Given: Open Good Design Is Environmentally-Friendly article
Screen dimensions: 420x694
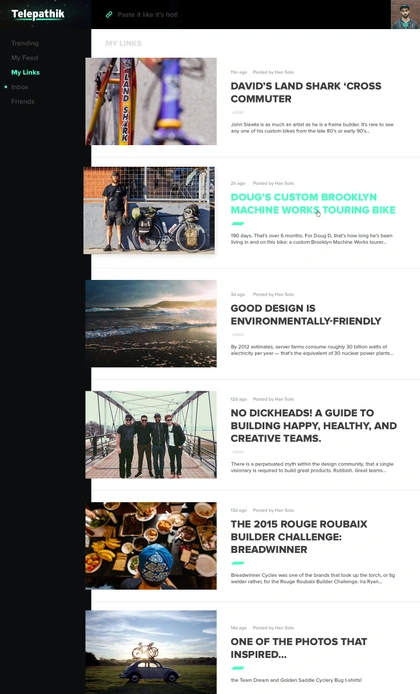Looking at the screenshot, I should point(306,315).
